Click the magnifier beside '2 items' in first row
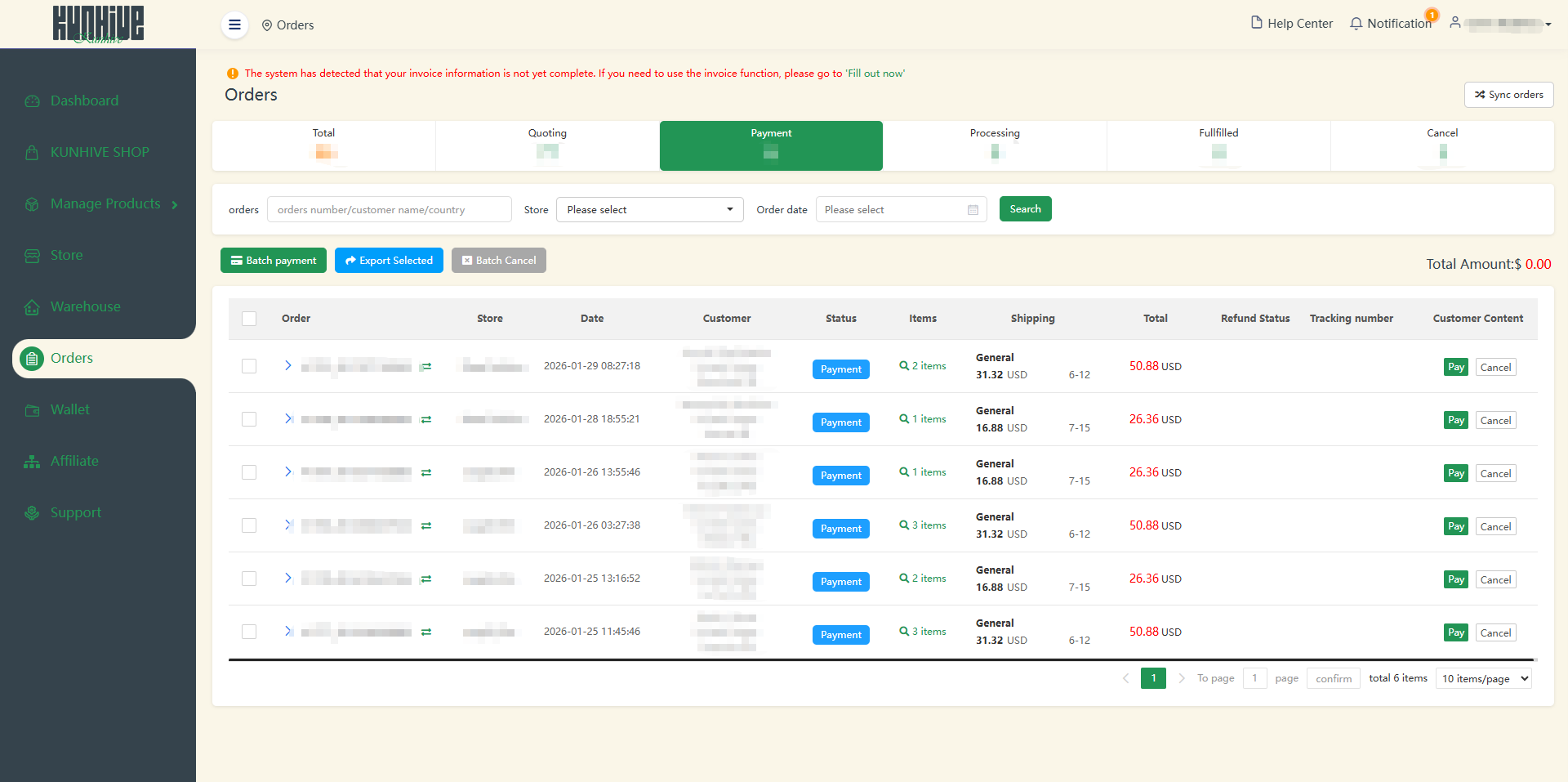 (x=904, y=366)
